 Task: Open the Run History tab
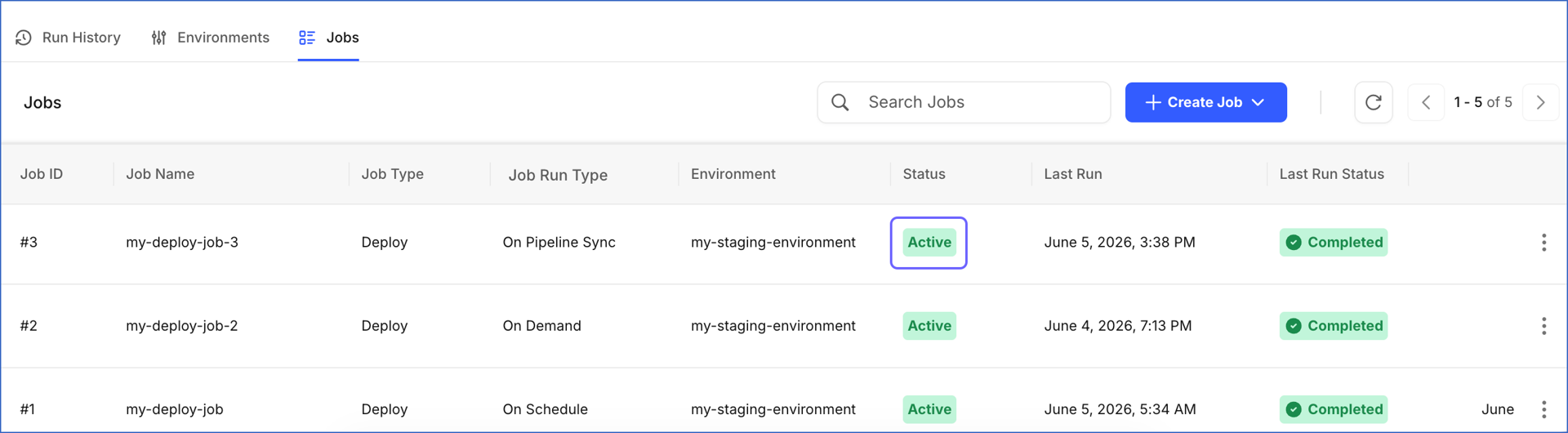[69, 38]
